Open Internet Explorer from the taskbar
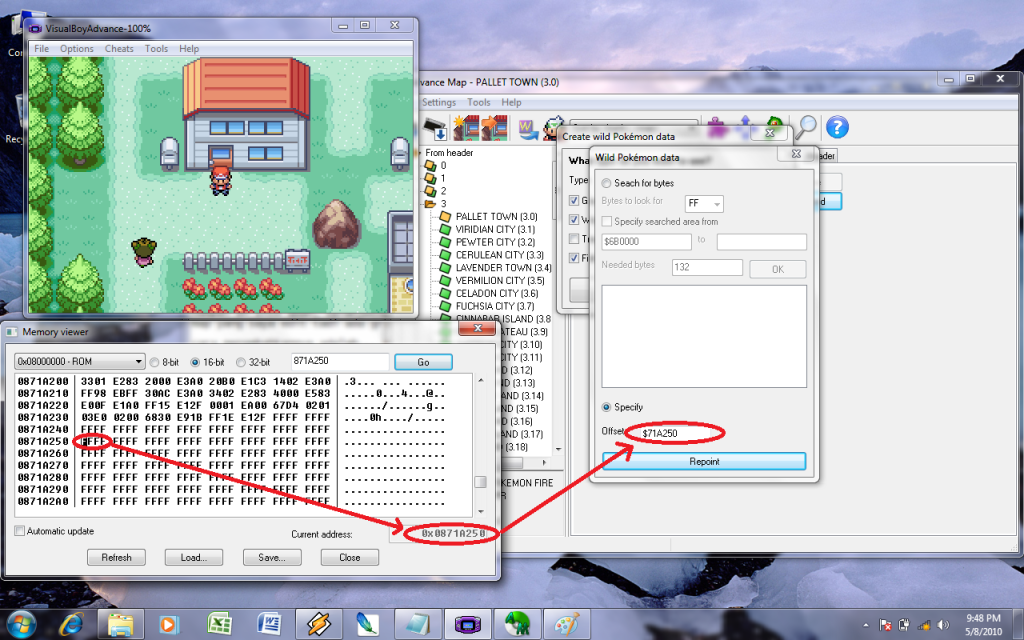The image size is (1024, 640). pyautogui.click(x=71, y=624)
